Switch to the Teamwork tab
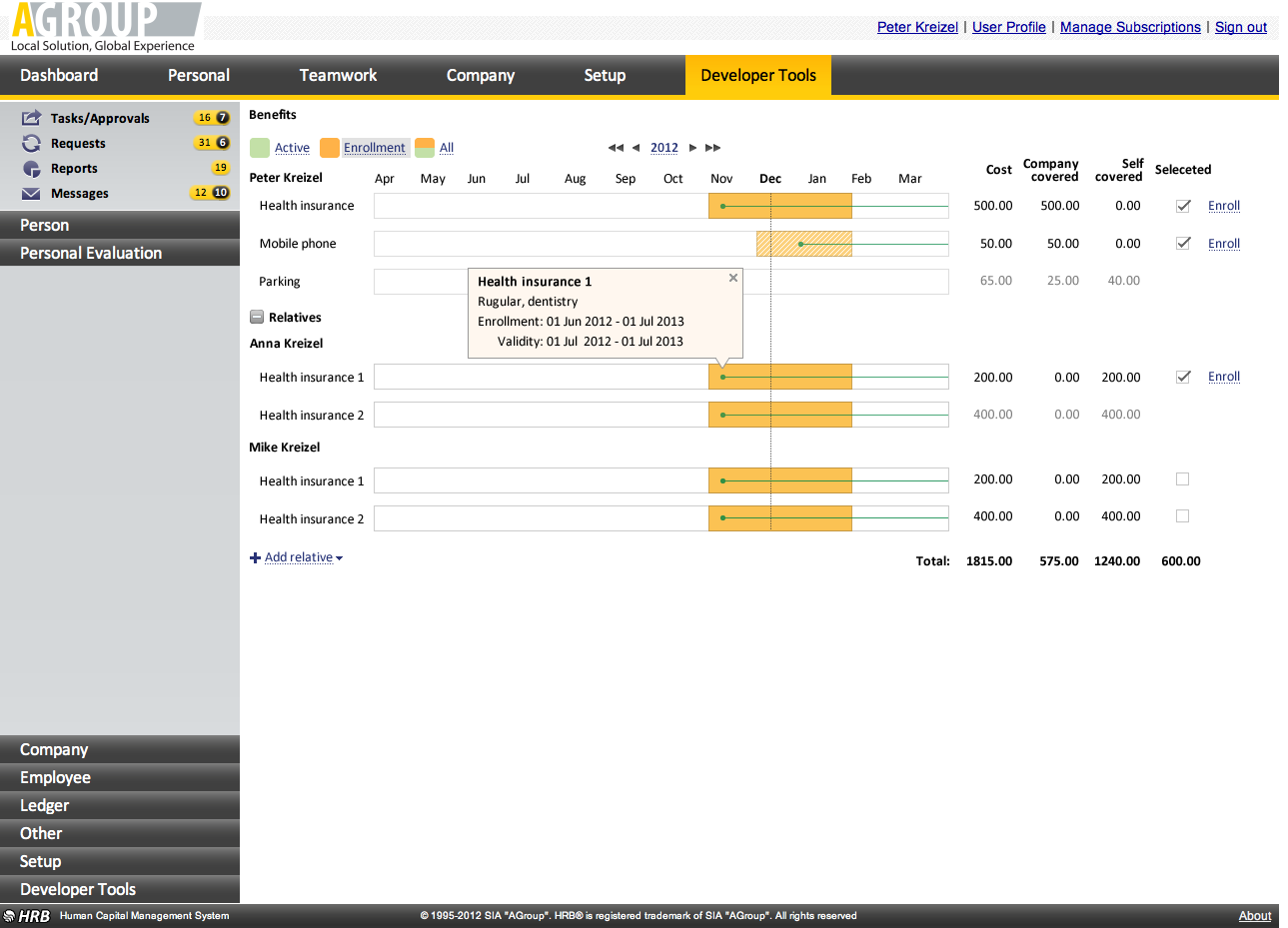The image size is (1288, 928). pyautogui.click(x=338, y=75)
